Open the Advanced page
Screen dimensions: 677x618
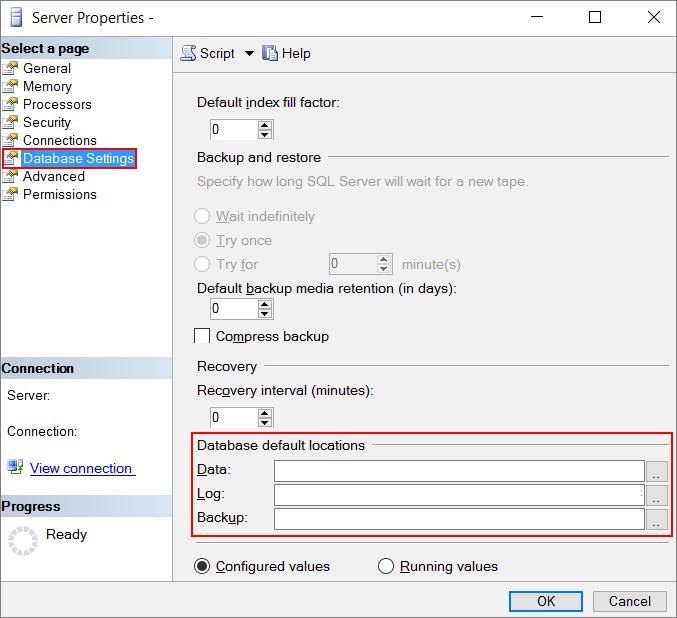tap(54, 177)
